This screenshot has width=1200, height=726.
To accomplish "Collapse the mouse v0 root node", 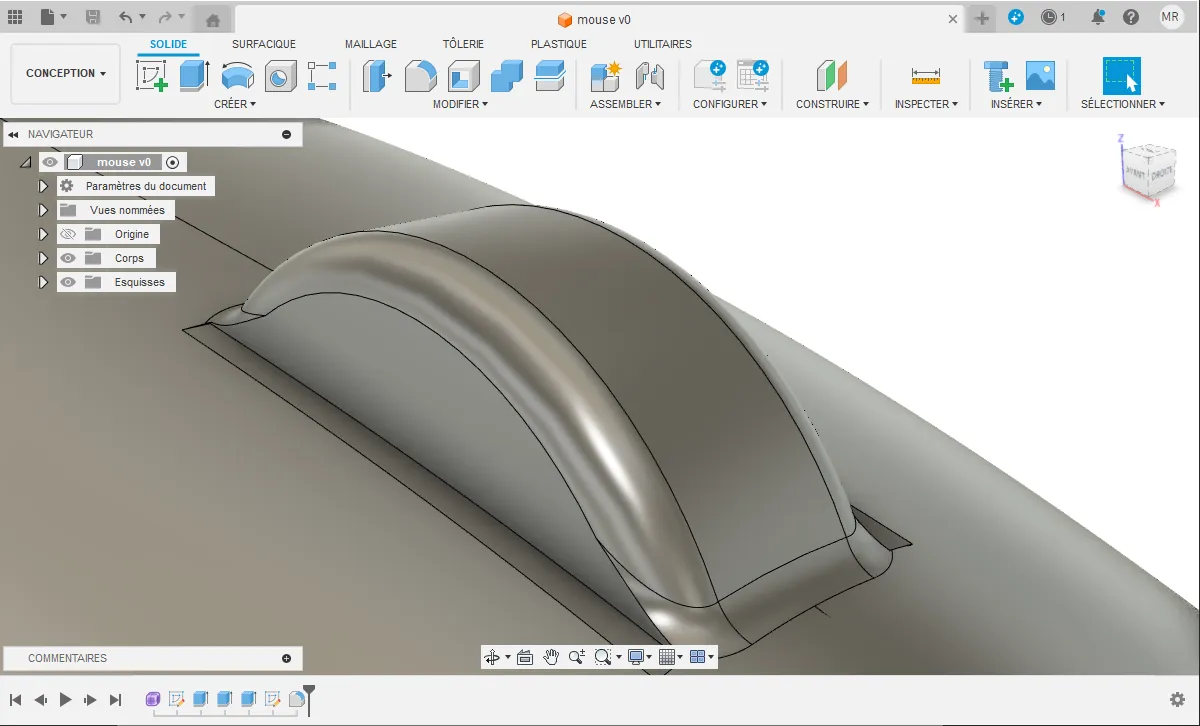I will (x=26, y=163).
